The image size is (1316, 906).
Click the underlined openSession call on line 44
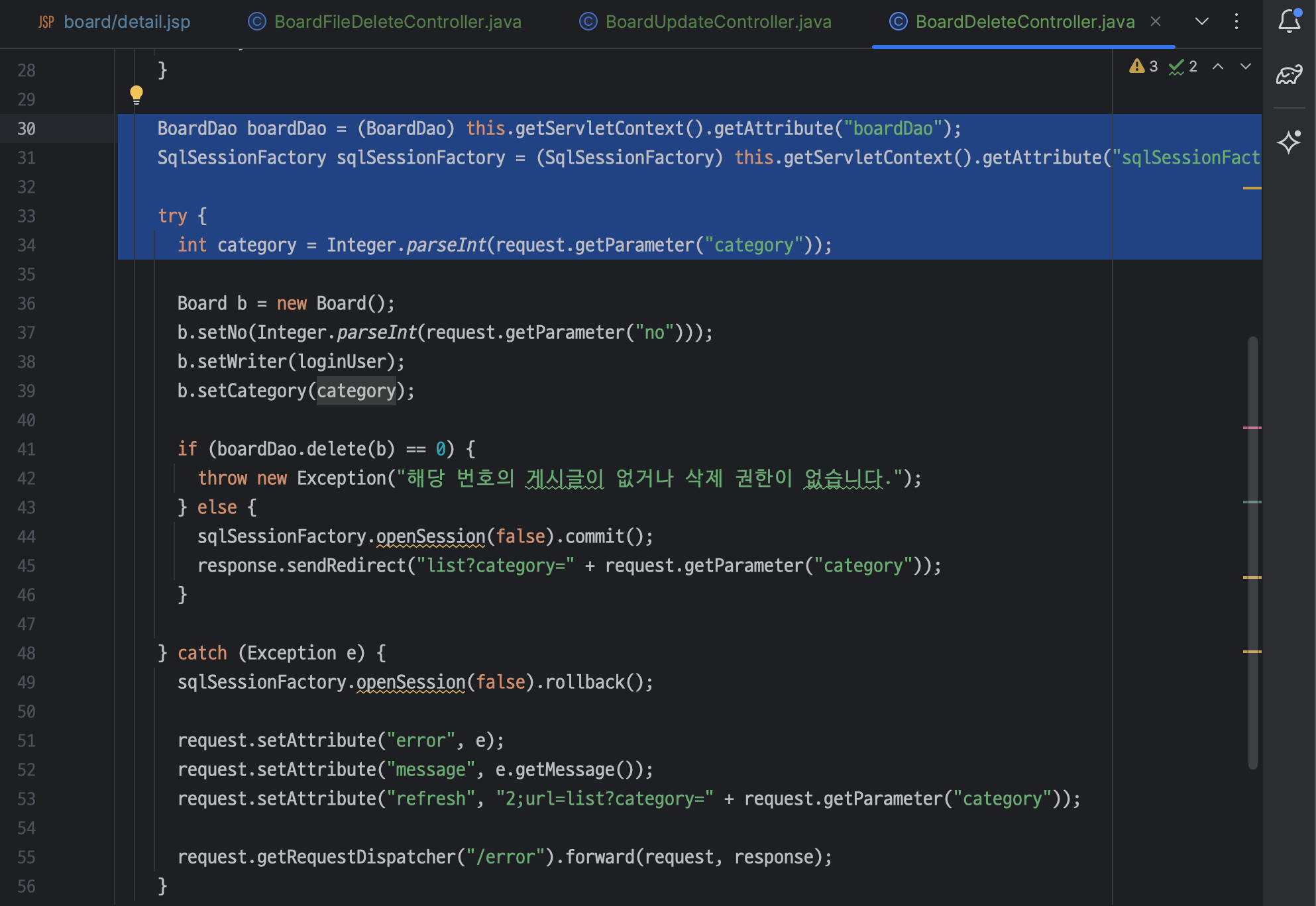[431, 536]
